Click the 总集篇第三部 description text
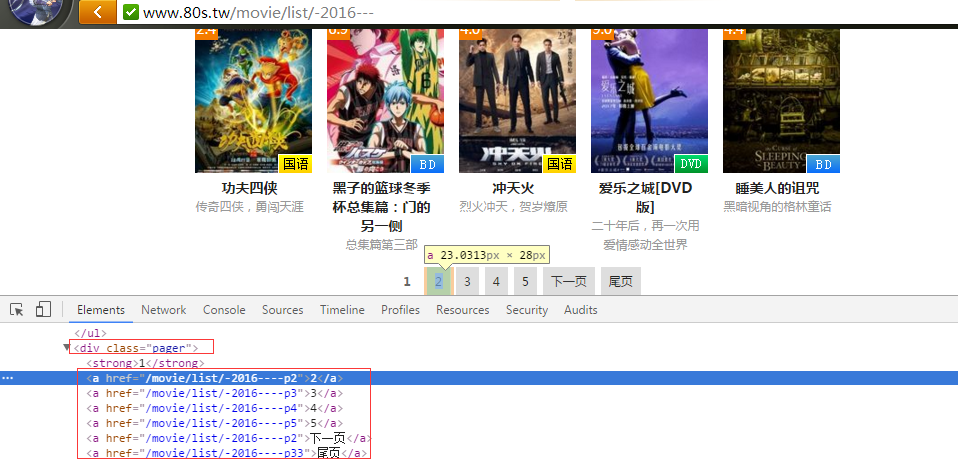 (381, 245)
